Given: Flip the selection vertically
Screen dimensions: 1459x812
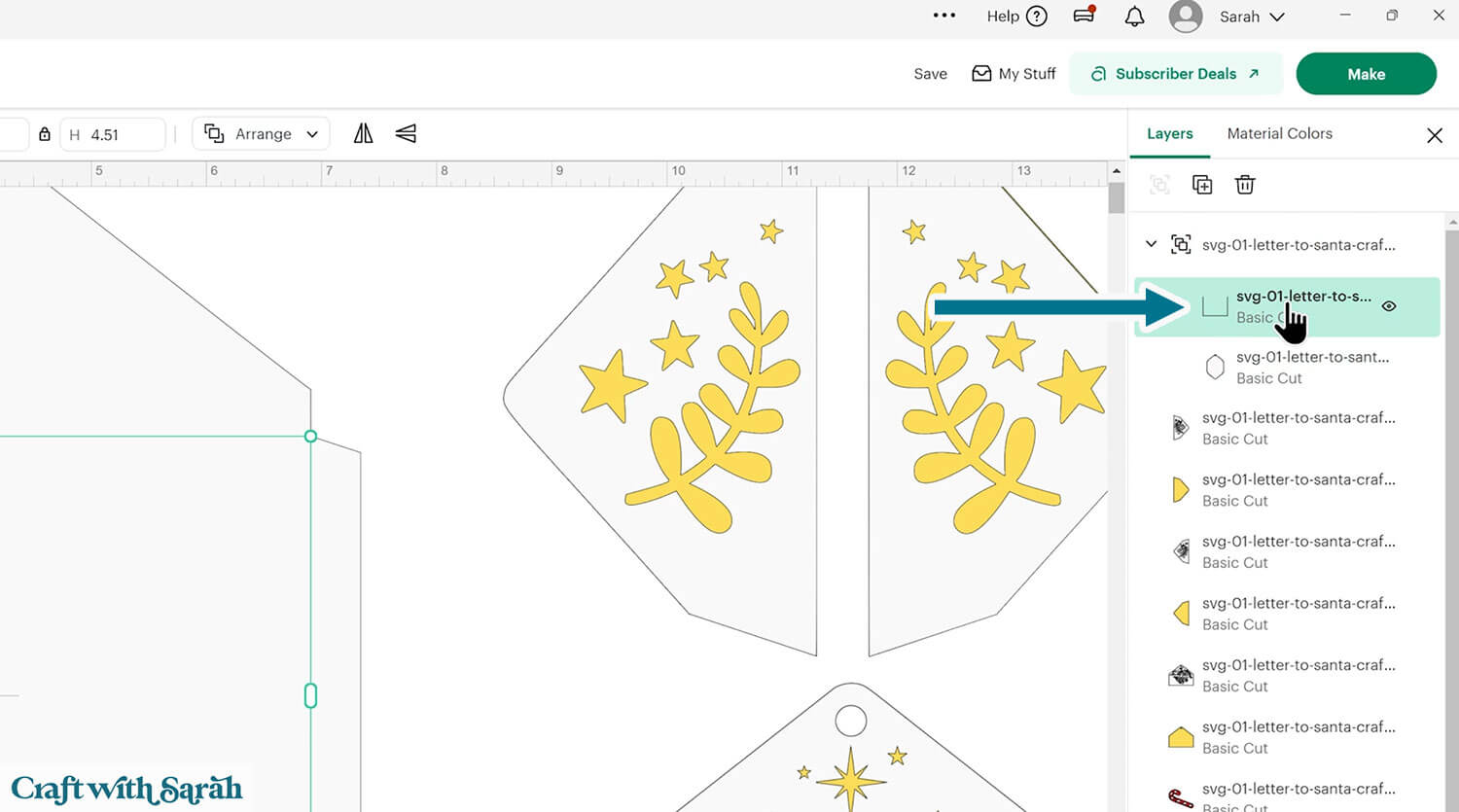Looking at the screenshot, I should (x=406, y=134).
